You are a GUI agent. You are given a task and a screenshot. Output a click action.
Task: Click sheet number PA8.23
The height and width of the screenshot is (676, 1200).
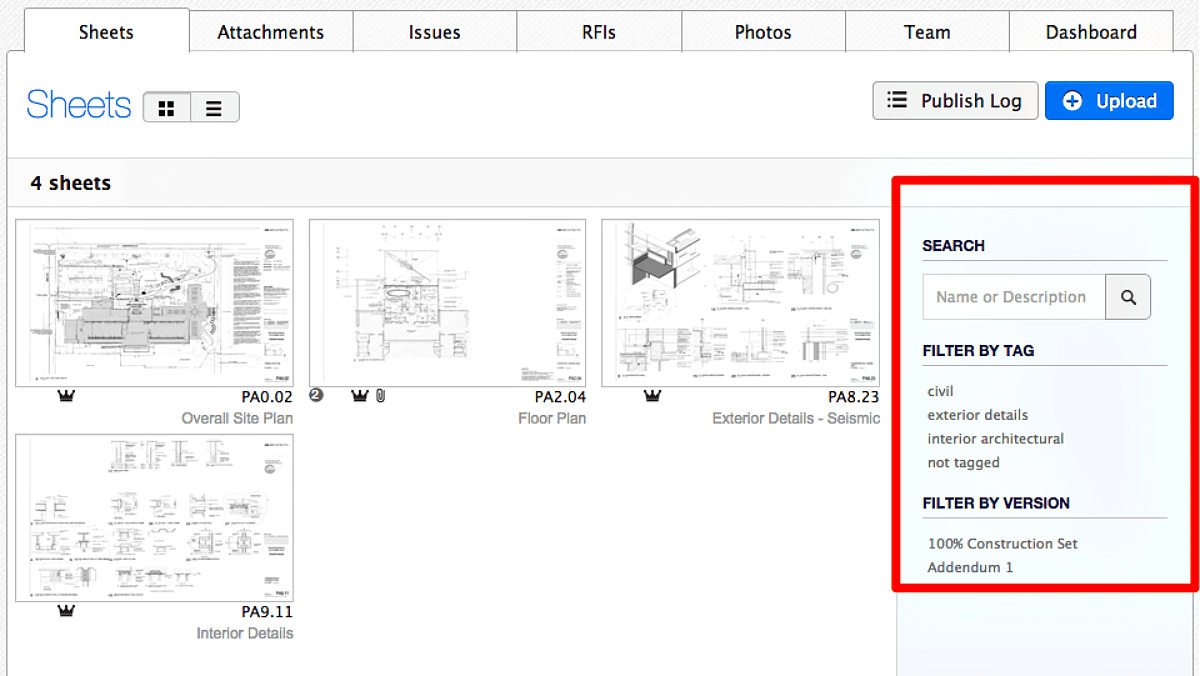(x=853, y=397)
